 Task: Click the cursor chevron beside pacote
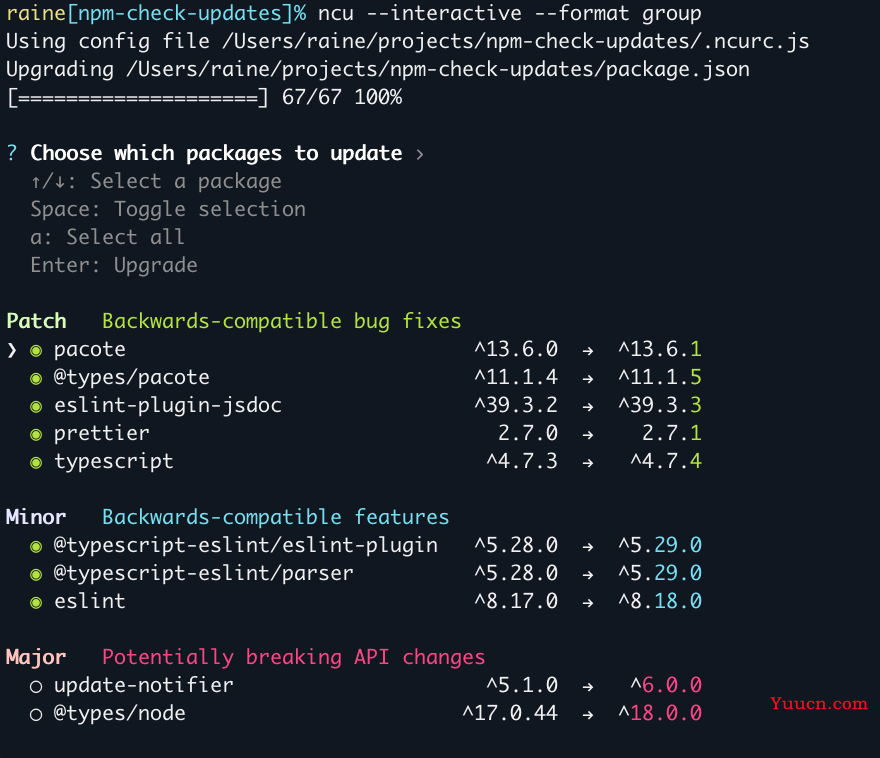[12, 351]
